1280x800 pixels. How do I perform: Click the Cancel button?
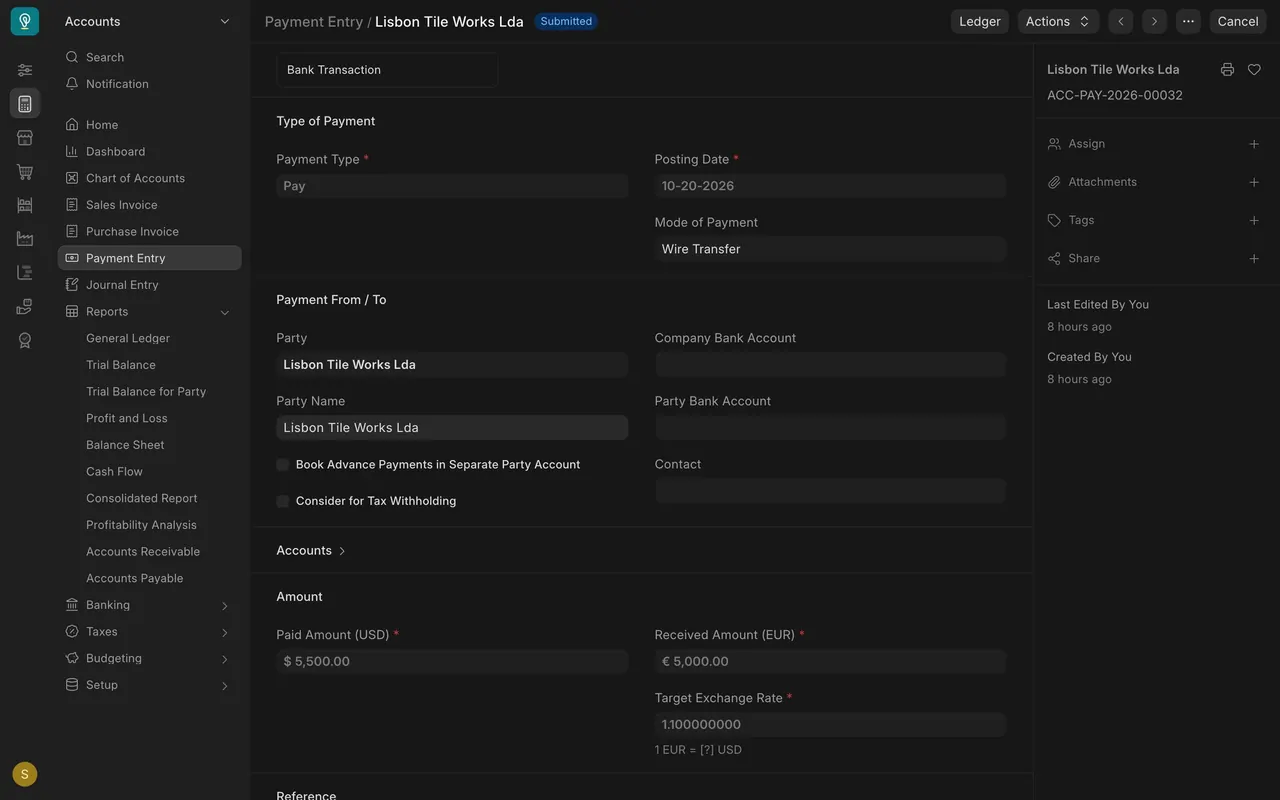(x=1238, y=21)
